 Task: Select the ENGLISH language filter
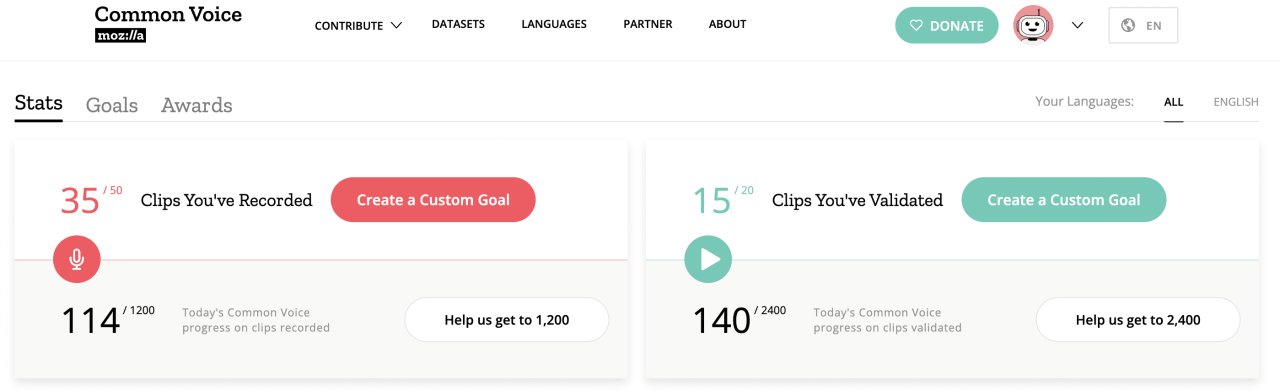1236,102
